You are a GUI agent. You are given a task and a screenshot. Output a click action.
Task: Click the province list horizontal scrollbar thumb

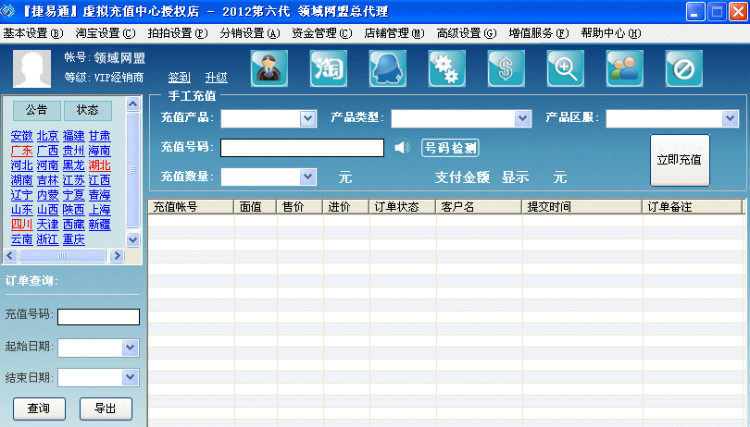(62, 256)
